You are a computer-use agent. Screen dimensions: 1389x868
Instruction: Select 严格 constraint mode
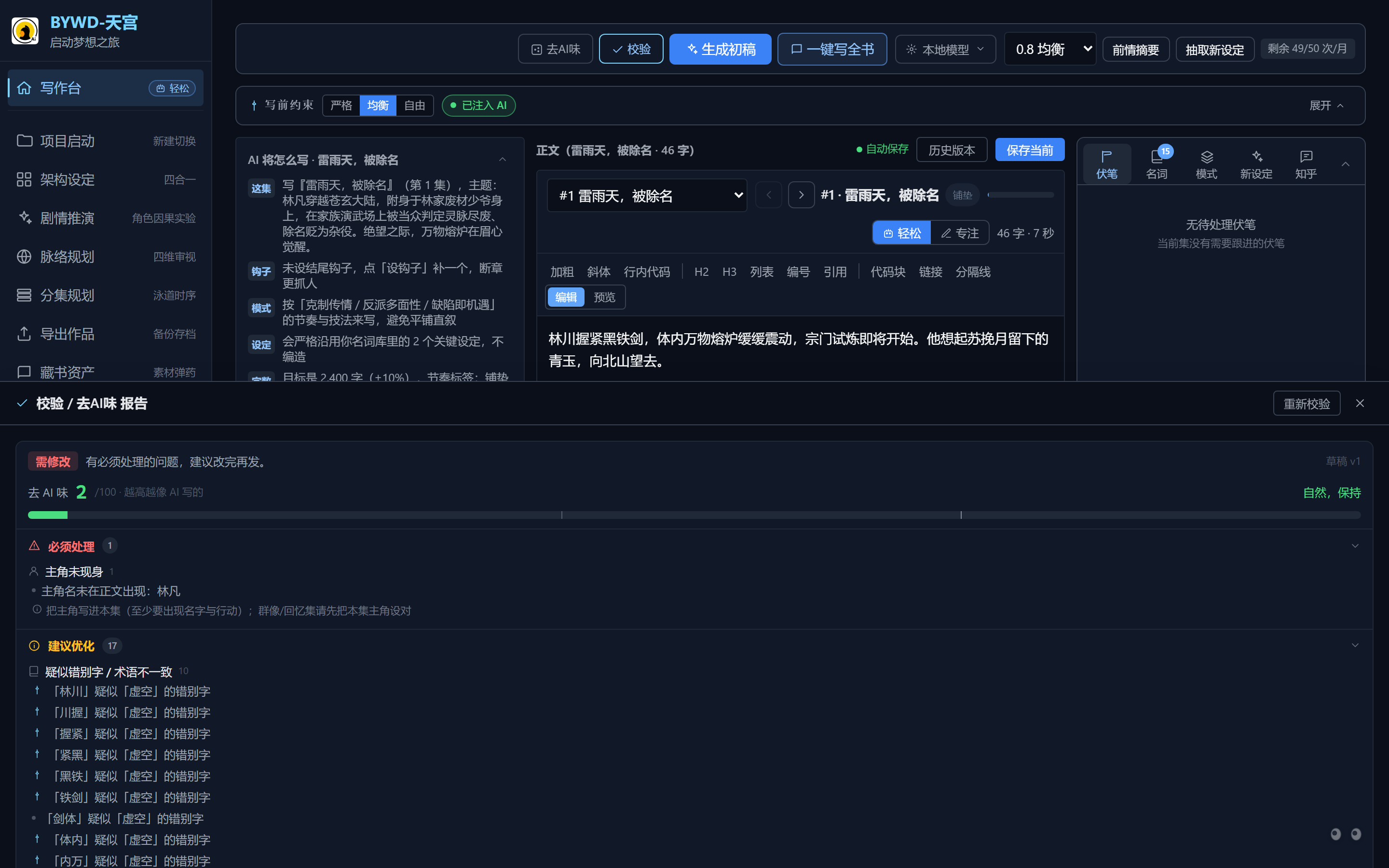(341, 106)
